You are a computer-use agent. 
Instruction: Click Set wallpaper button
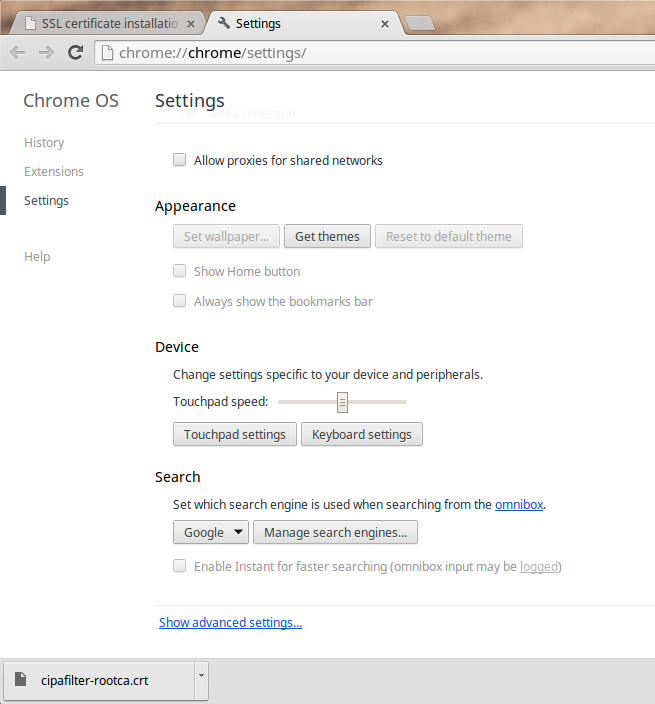pyautogui.click(x=226, y=236)
